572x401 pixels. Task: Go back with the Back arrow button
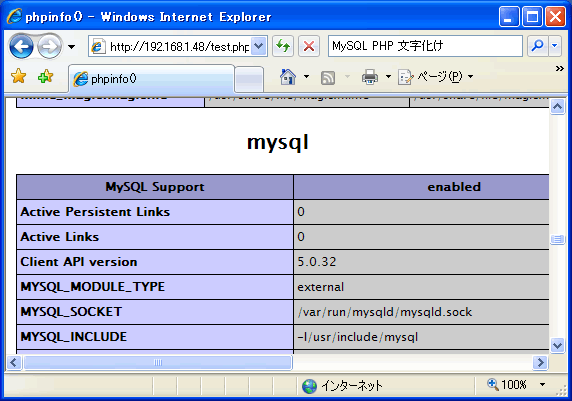[x=22, y=46]
